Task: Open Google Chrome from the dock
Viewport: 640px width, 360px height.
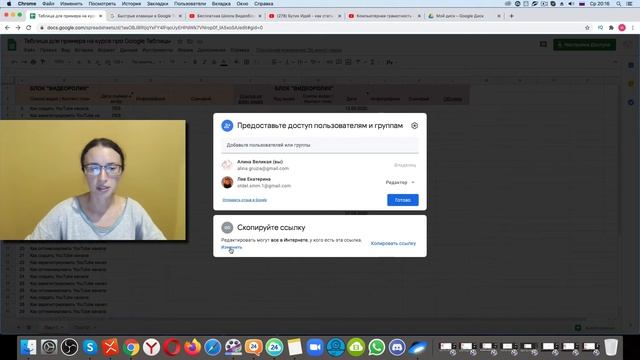Action: (131, 347)
